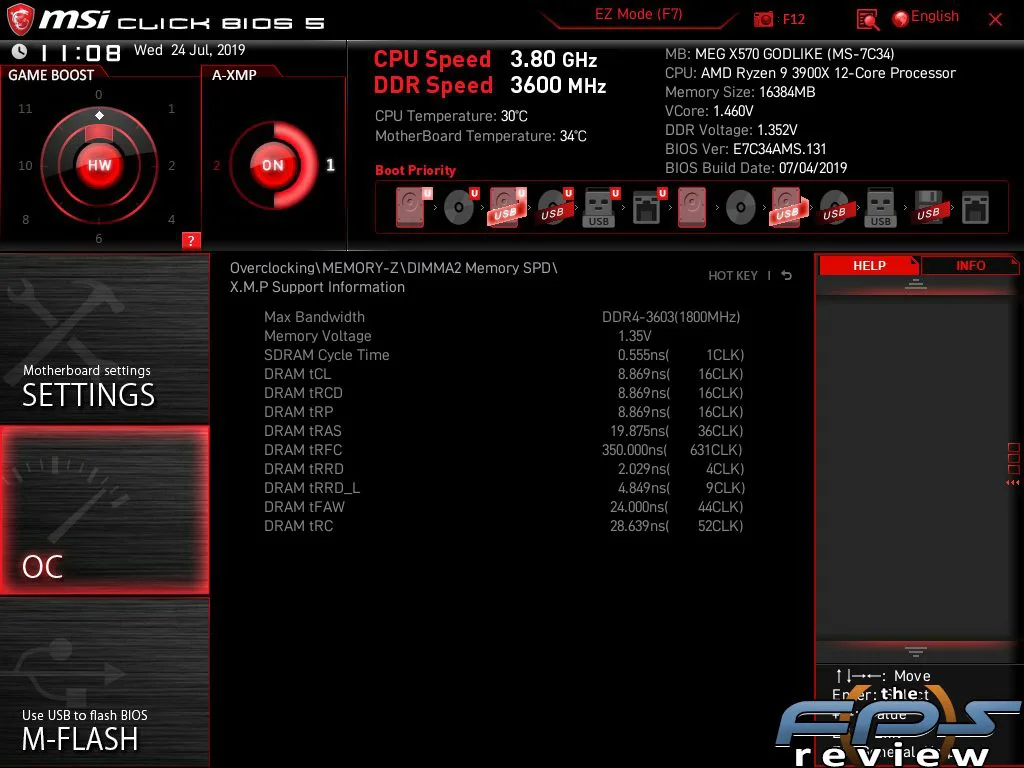Viewport: 1024px width, 768px height.
Task: Switch to the HELP tab
Action: [869, 266]
